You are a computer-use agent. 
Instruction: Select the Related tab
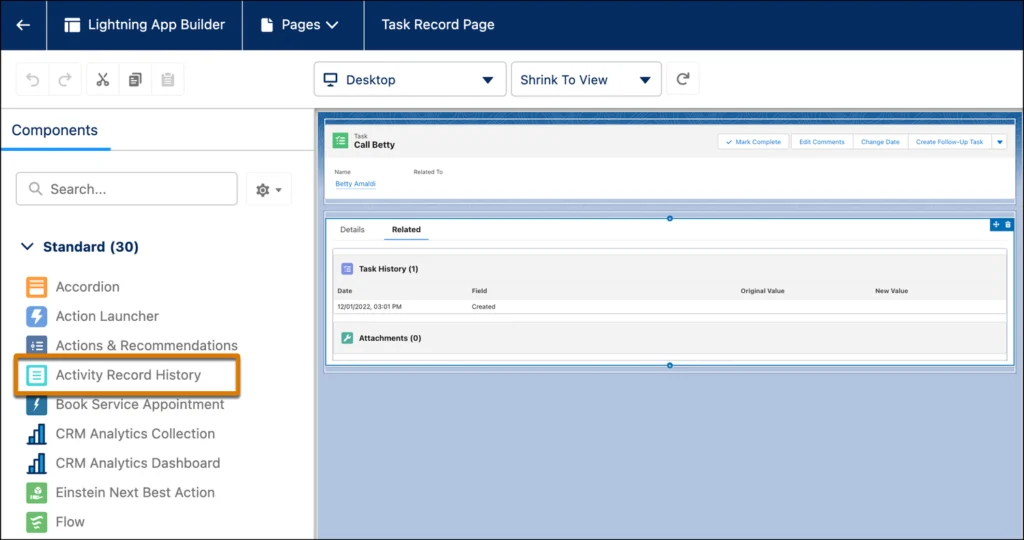[406, 230]
